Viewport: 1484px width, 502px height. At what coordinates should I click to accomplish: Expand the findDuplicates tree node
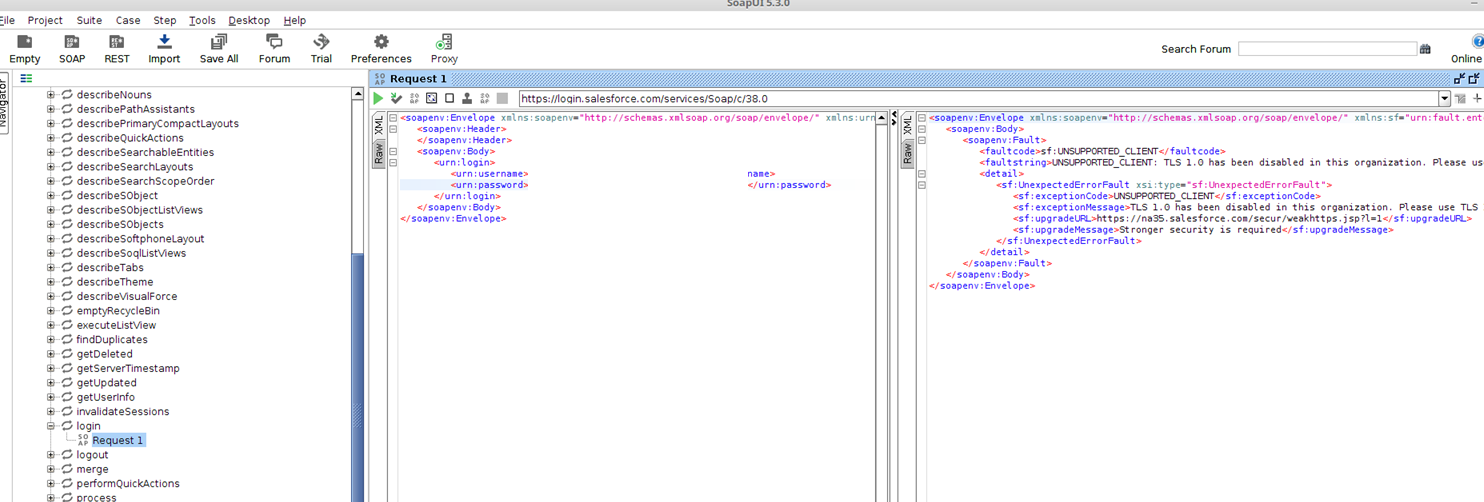click(x=51, y=340)
